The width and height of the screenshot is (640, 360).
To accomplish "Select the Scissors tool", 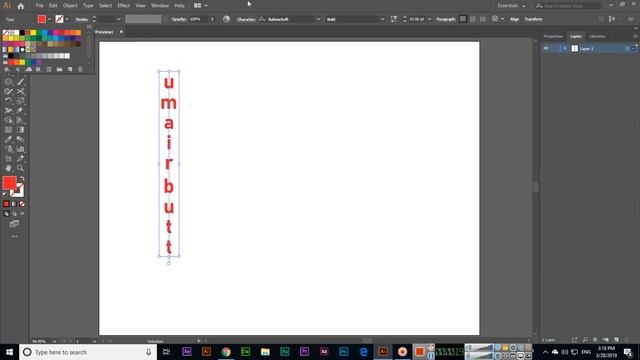I will [20, 91].
